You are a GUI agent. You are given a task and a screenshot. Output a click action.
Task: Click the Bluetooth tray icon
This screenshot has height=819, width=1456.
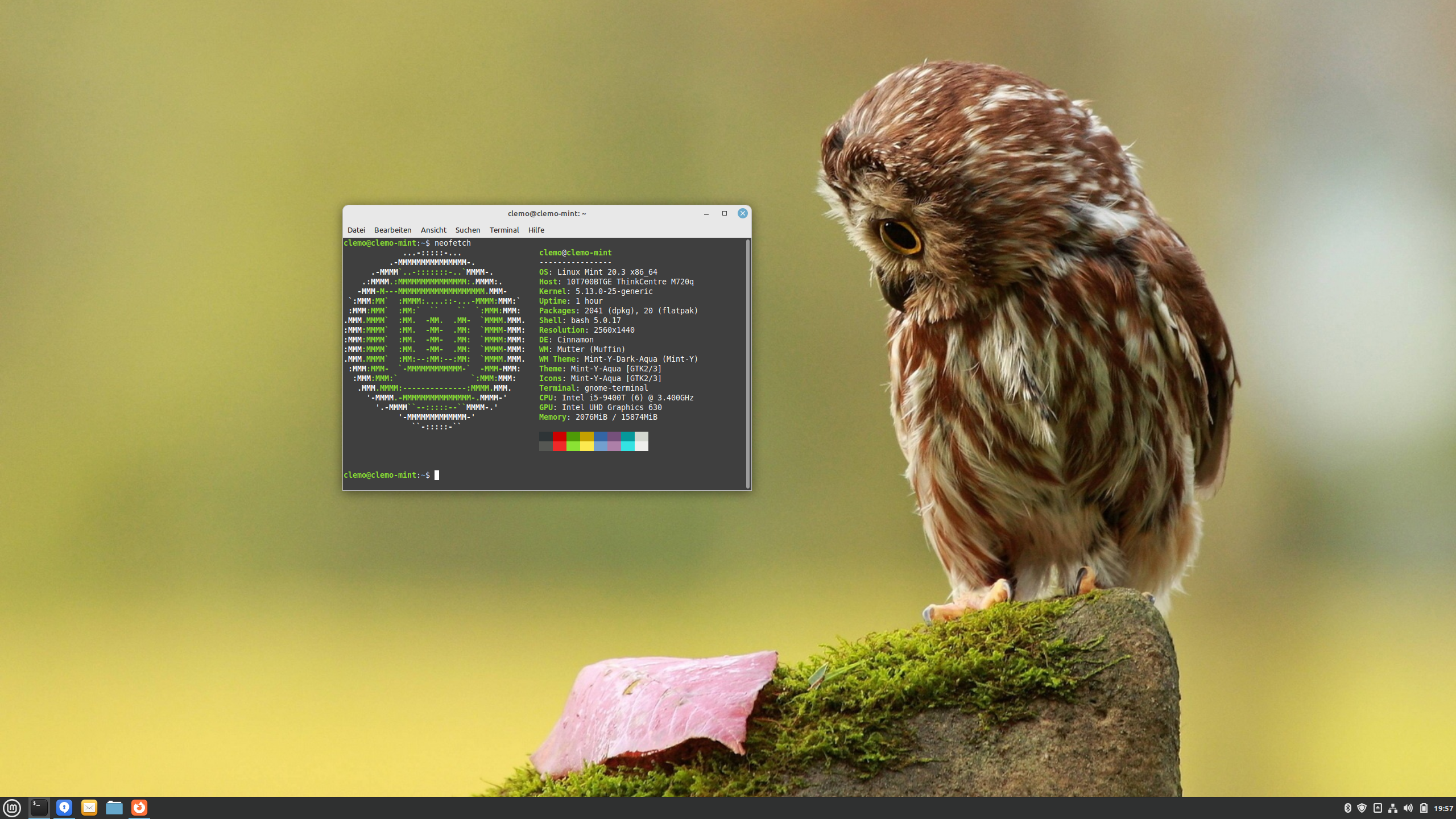pos(1347,808)
